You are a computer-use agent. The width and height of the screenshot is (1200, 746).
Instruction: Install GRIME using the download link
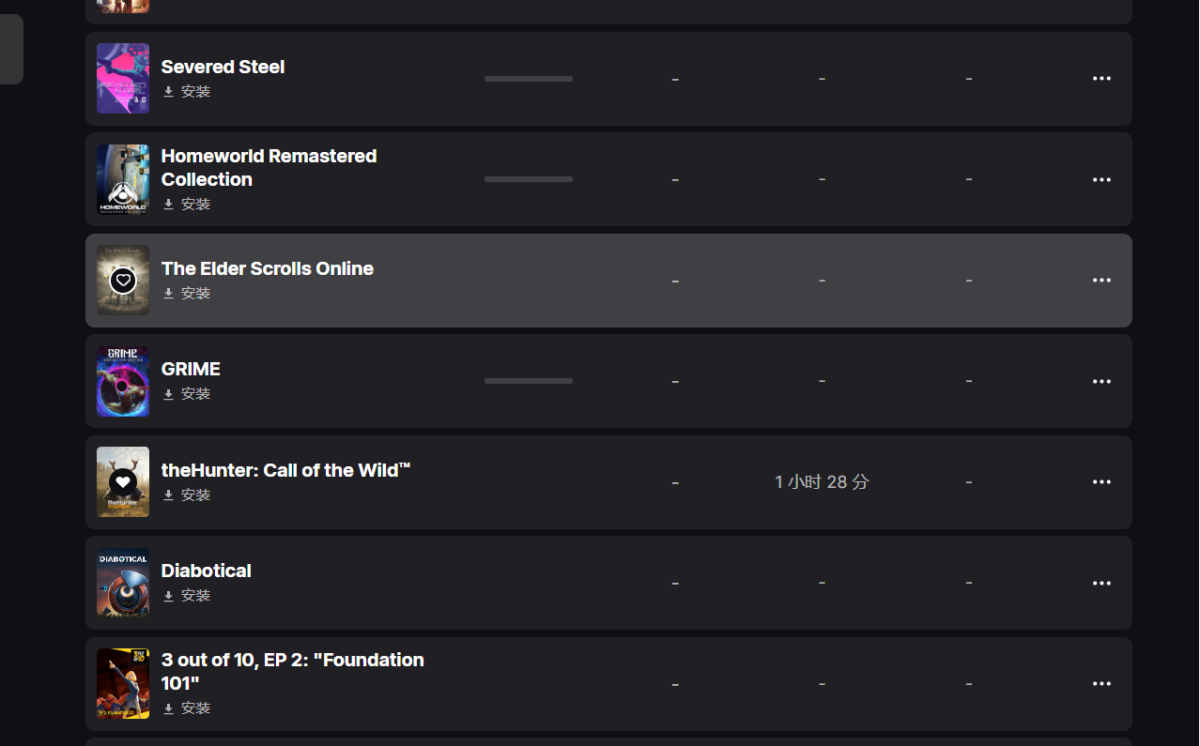[x=187, y=394]
